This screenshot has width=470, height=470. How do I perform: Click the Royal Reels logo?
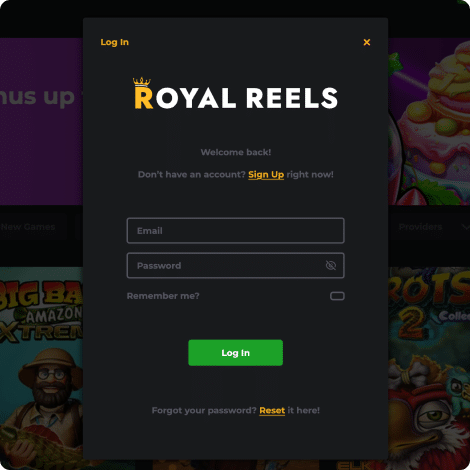(x=235, y=94)
